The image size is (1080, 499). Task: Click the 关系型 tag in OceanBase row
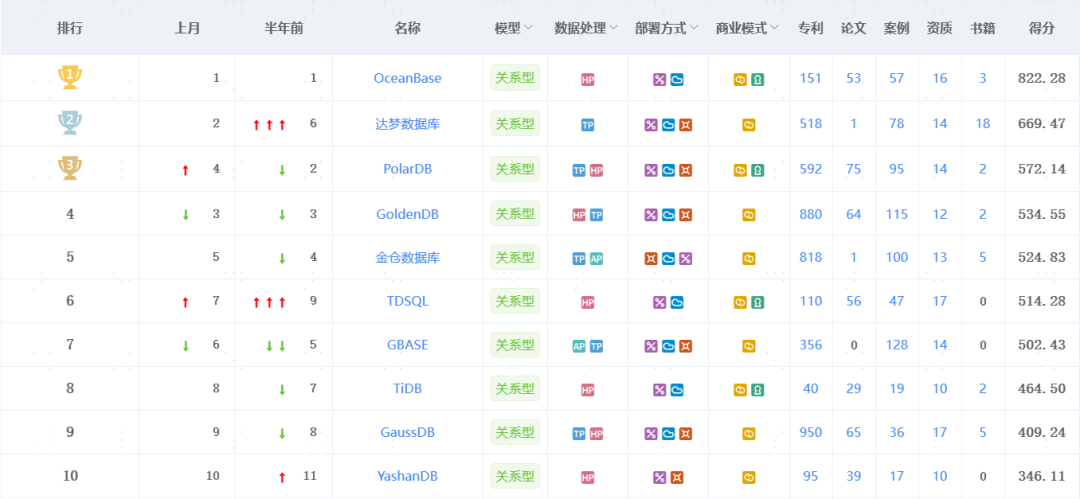[515, 78]
